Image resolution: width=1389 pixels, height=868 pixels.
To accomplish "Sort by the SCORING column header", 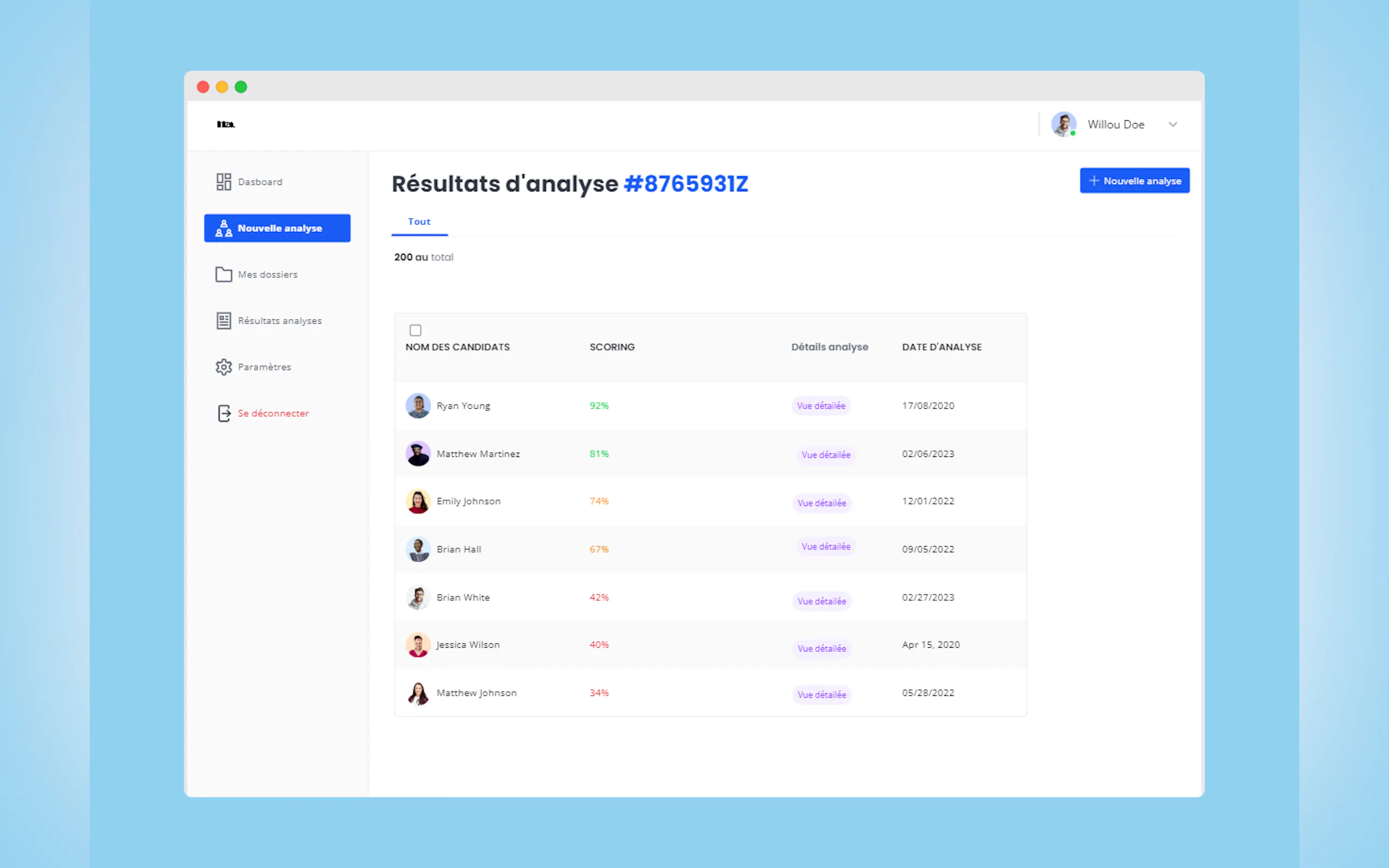I will click(611, 347).
